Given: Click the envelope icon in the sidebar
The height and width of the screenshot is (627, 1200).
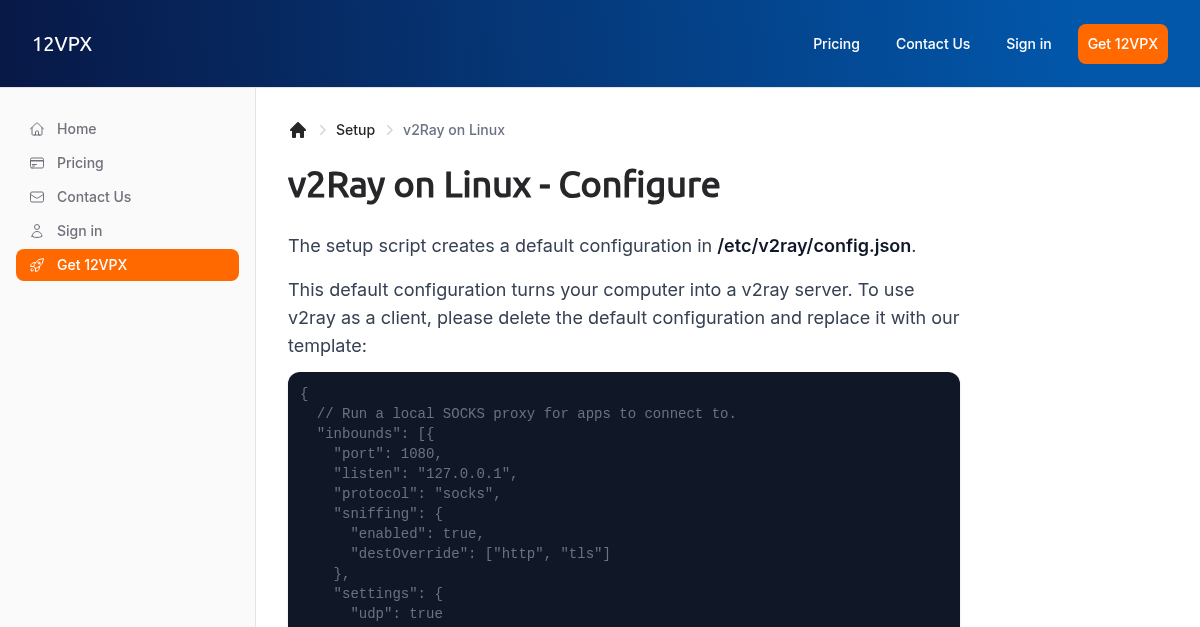Looking at the screenshot, I should pos(37,197).
